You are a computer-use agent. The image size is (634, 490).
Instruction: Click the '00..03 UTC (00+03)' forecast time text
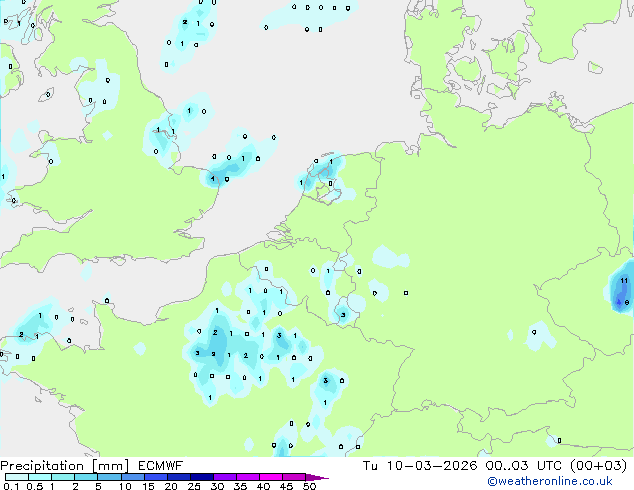(556, 466)
